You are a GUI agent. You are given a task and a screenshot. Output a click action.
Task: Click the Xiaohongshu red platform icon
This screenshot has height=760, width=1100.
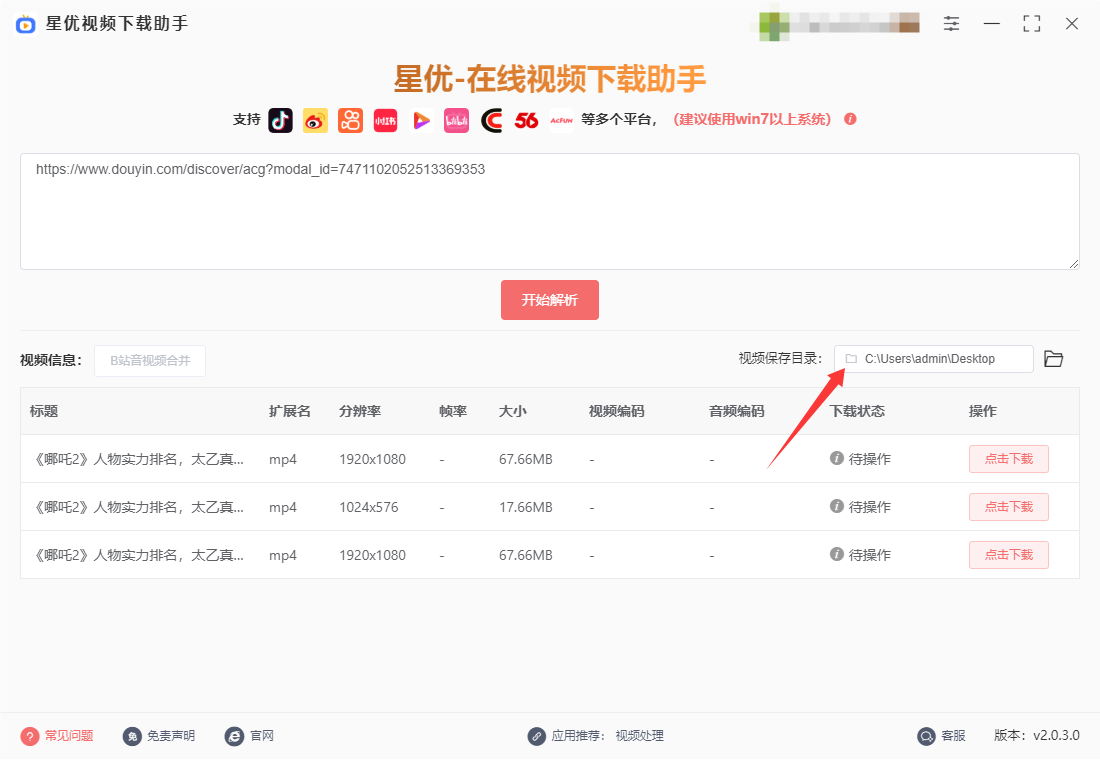[x=385, y=121]
